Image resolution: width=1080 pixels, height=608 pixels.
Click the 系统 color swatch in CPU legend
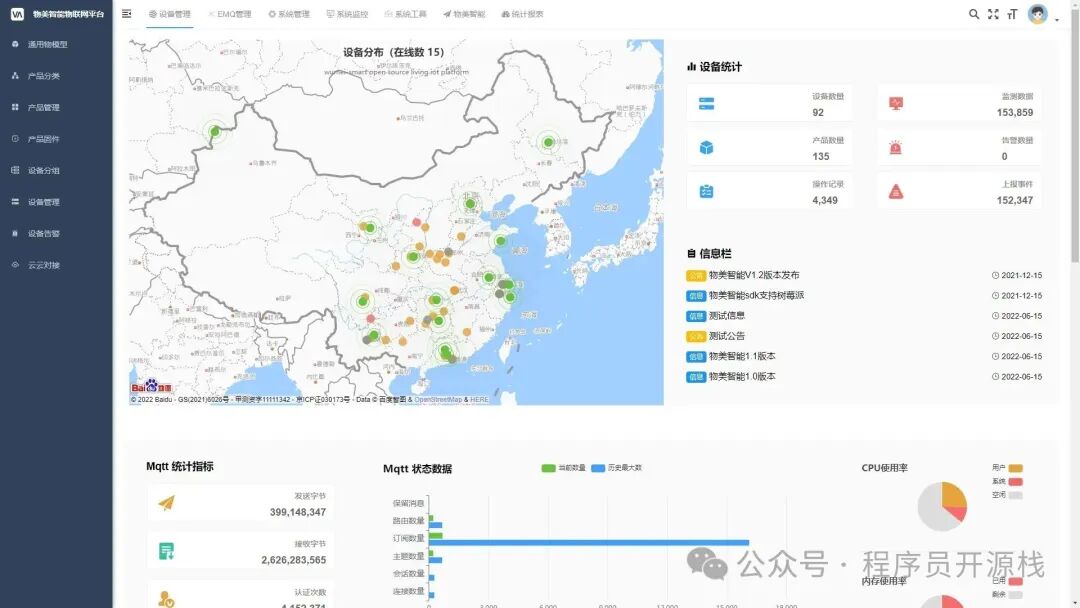[x=1015, y=481]
